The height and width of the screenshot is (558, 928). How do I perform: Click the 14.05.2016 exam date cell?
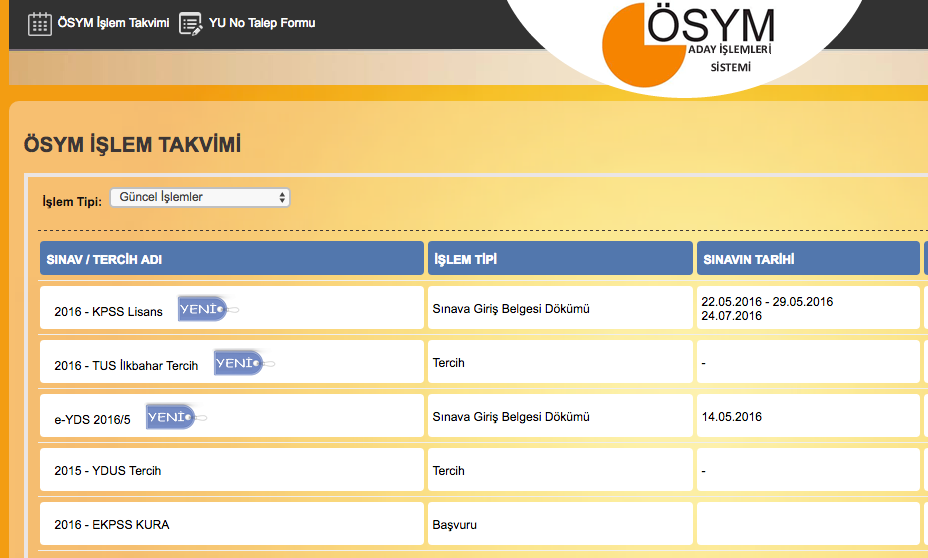pos(731,417)
